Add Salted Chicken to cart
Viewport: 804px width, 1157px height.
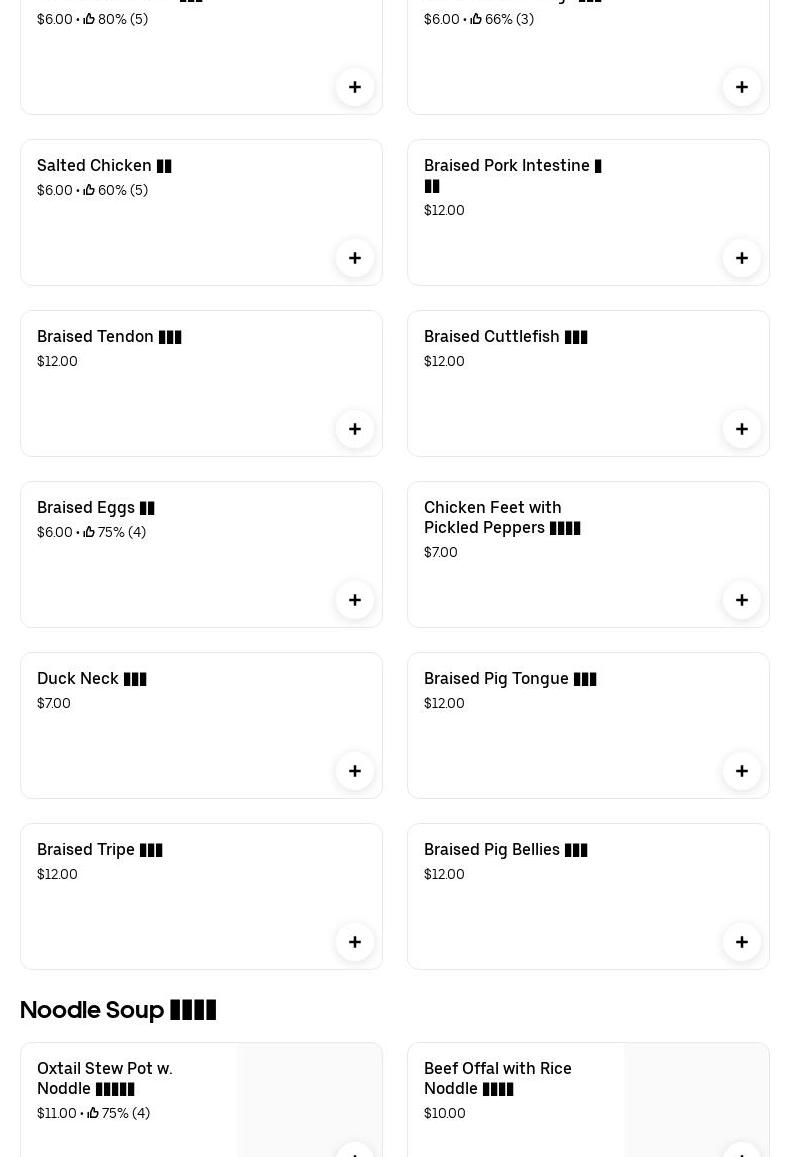tap(355, 258)
